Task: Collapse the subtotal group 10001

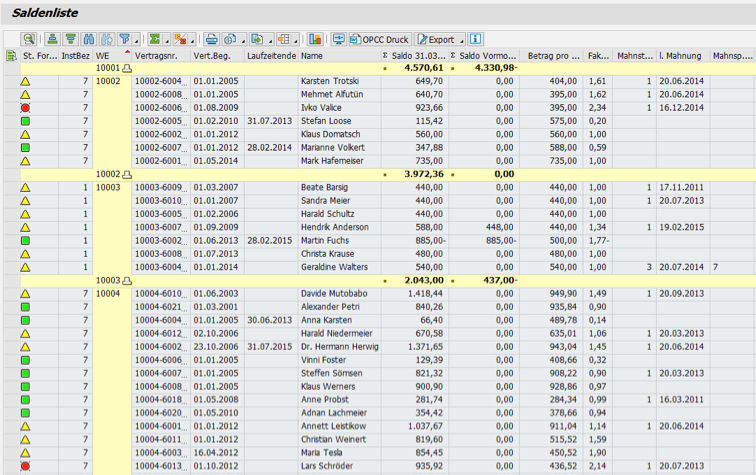Action: coord(128,68)
